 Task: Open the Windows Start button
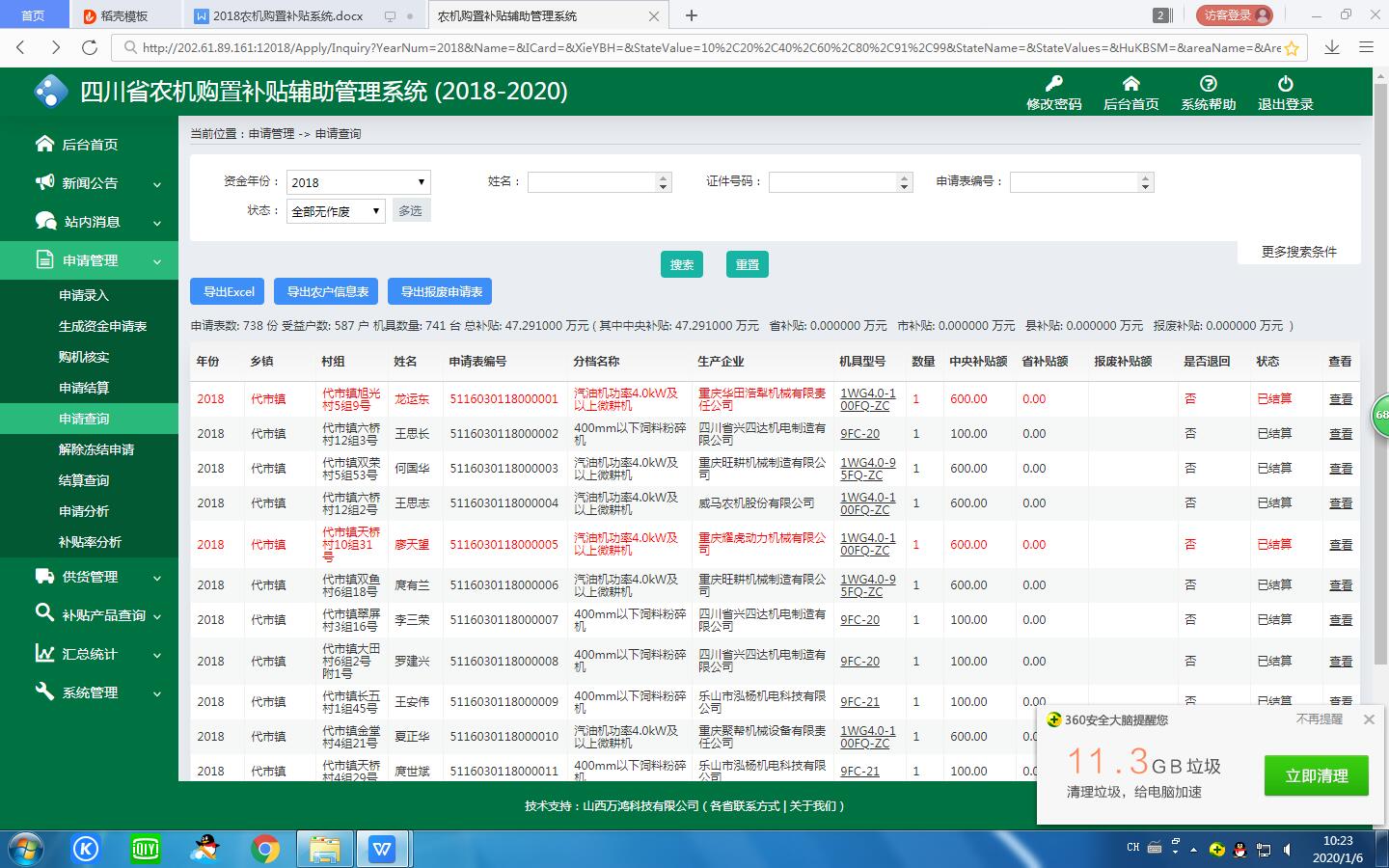[25, 849]
